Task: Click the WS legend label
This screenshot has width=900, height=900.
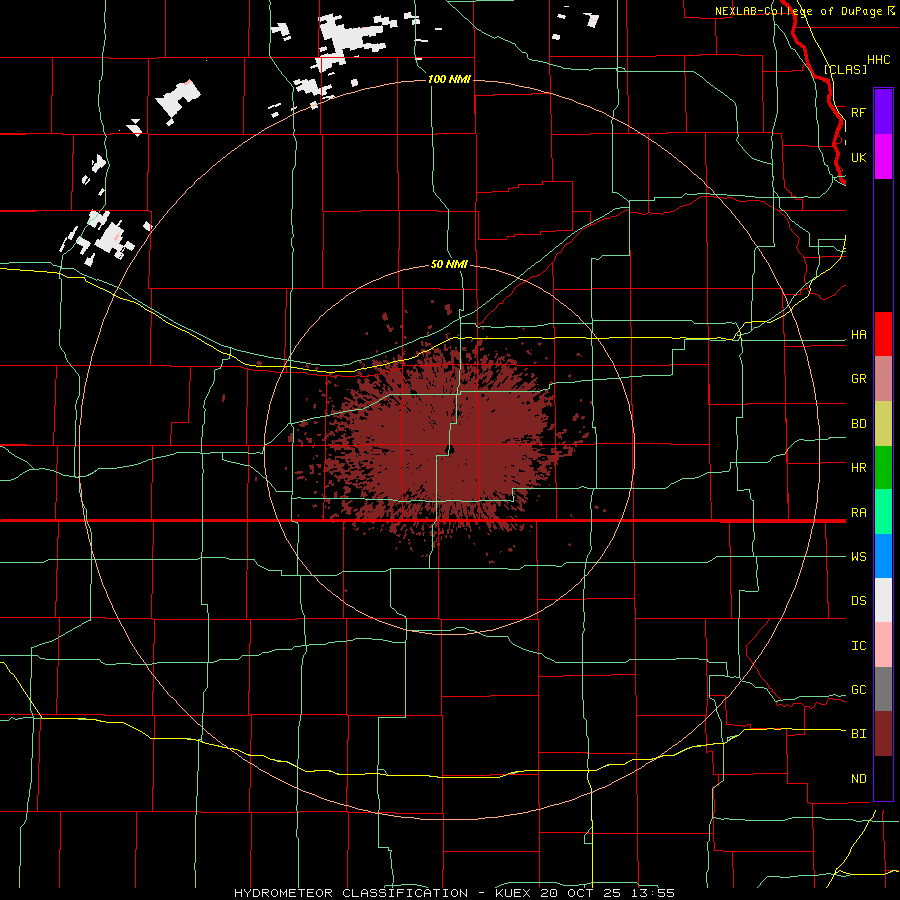Action: (858, 557)
